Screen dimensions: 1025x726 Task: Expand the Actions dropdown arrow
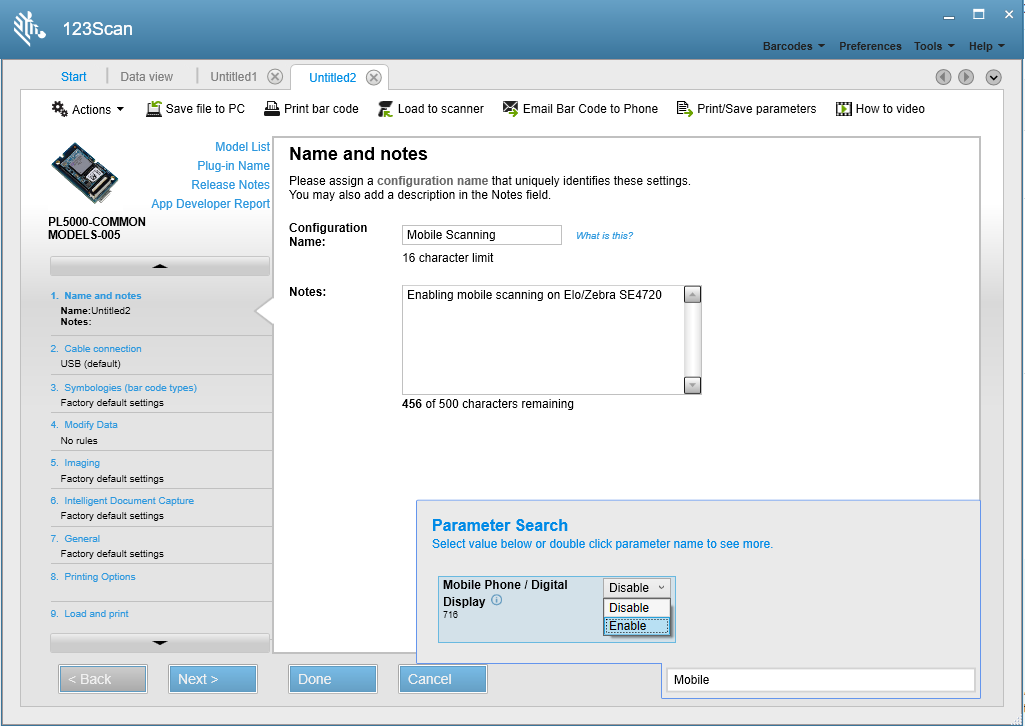(120, 110)
